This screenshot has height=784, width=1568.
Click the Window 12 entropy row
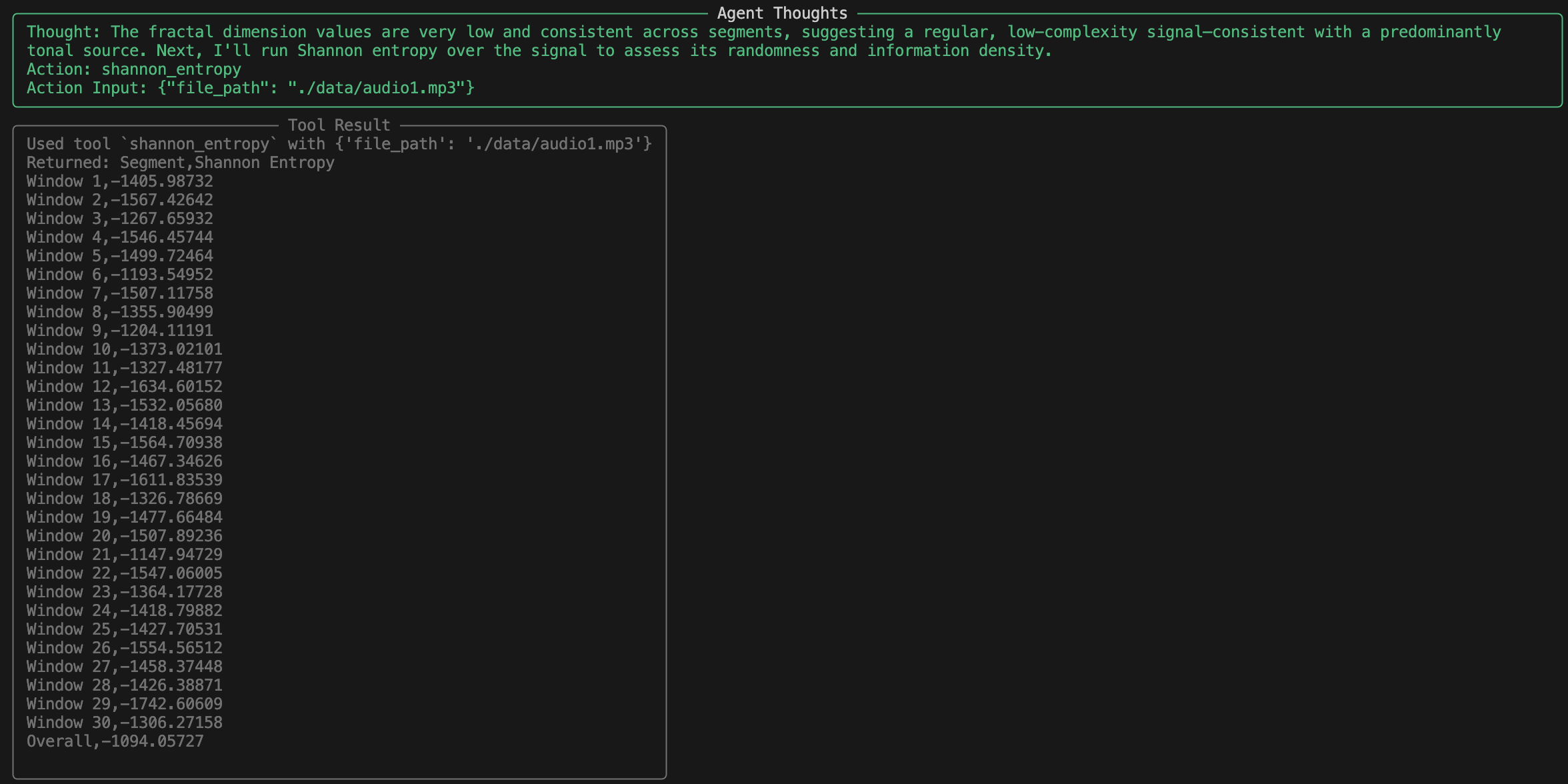(125, 387)
